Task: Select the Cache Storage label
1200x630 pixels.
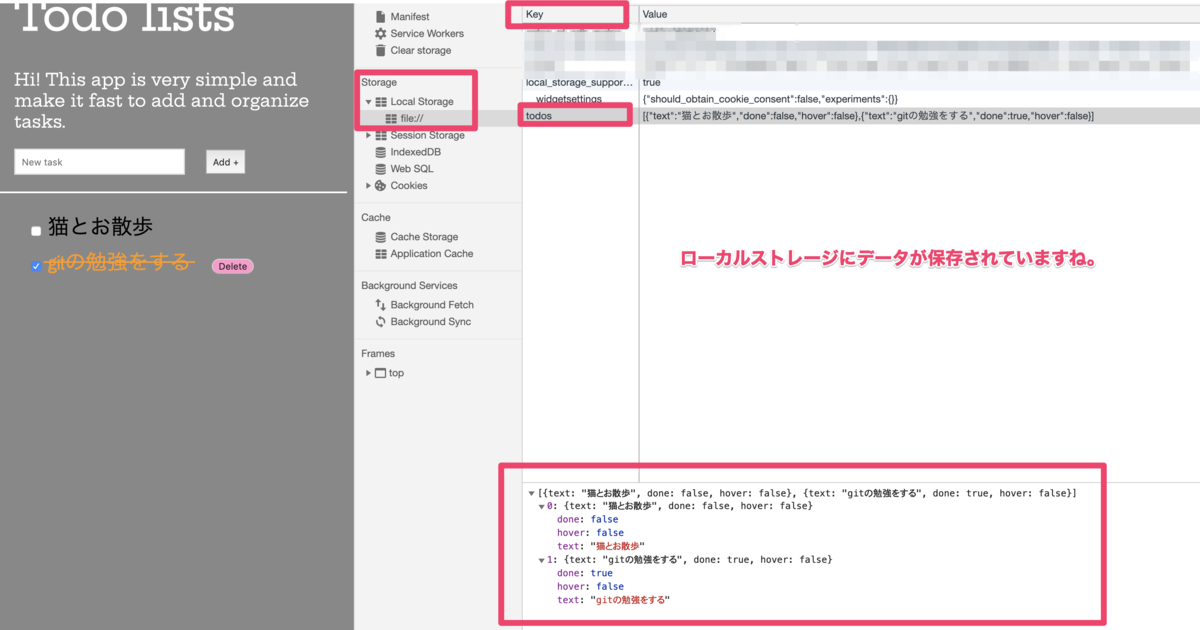Action: coord(424,237)
